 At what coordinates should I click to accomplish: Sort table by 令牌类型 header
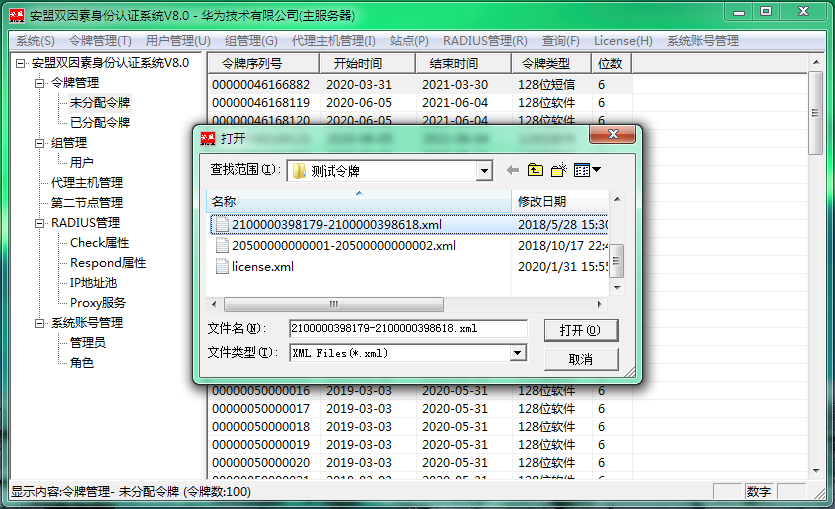pyautogui.click(x=551, y=63)
